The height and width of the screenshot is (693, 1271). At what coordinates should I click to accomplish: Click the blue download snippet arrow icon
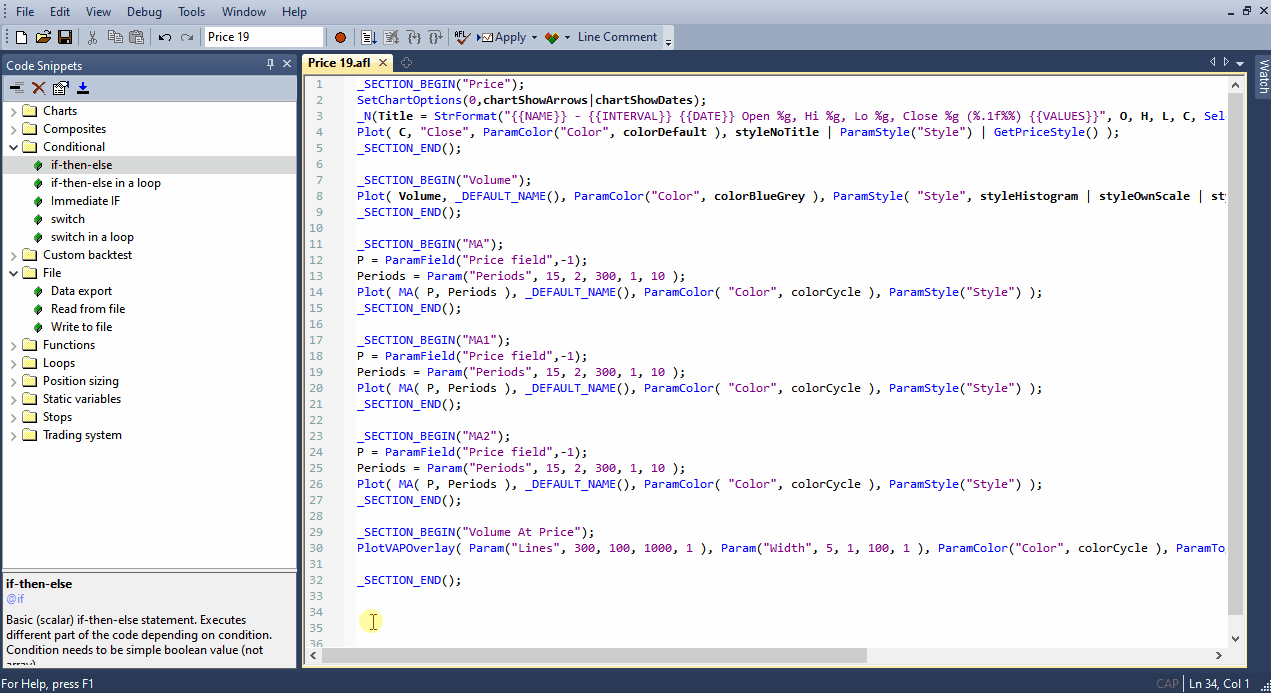pyautogui.click(x=83, y=88)
